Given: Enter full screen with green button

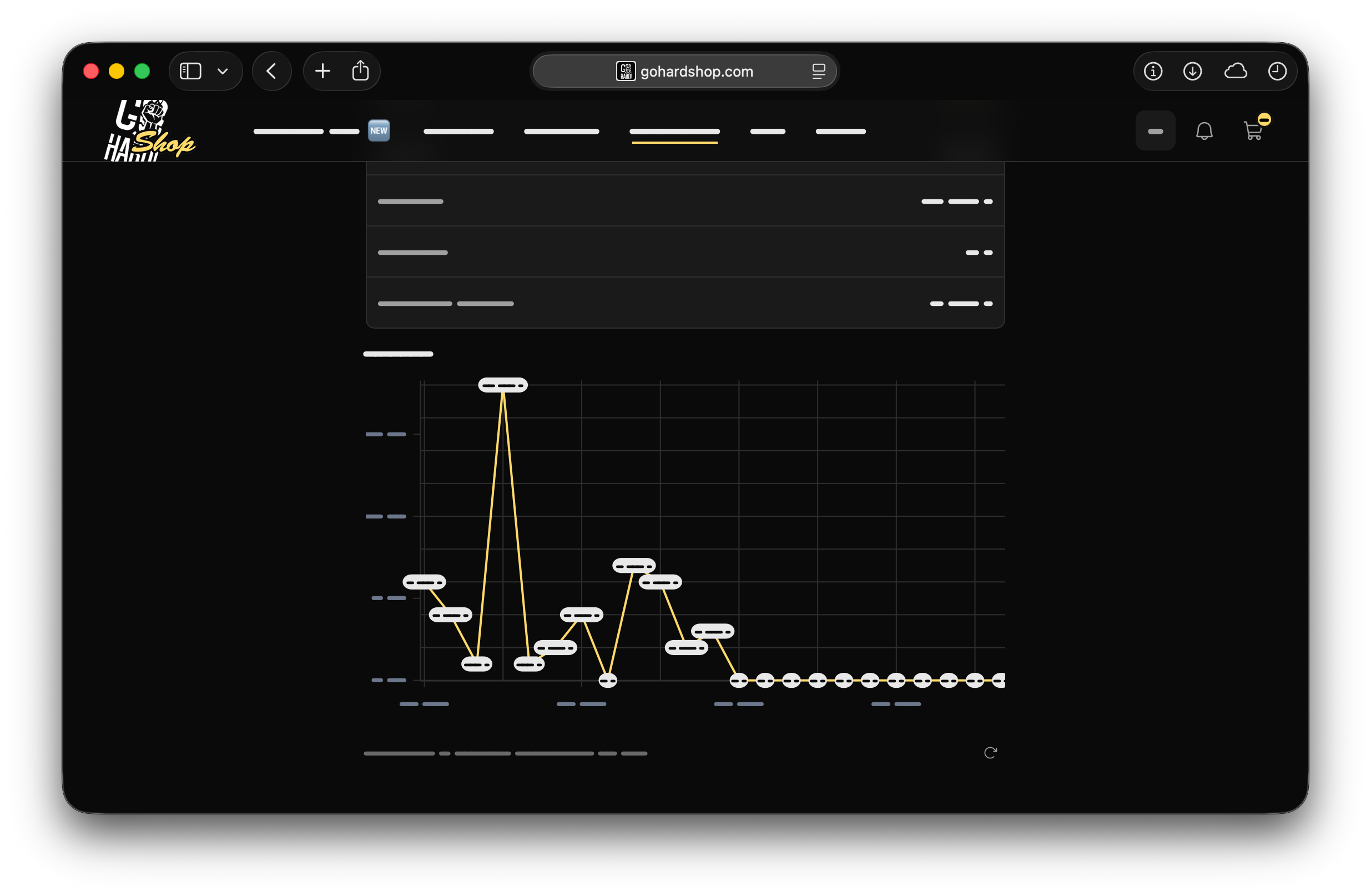Looking at the screenshot, I should click(x=142, y=72).
